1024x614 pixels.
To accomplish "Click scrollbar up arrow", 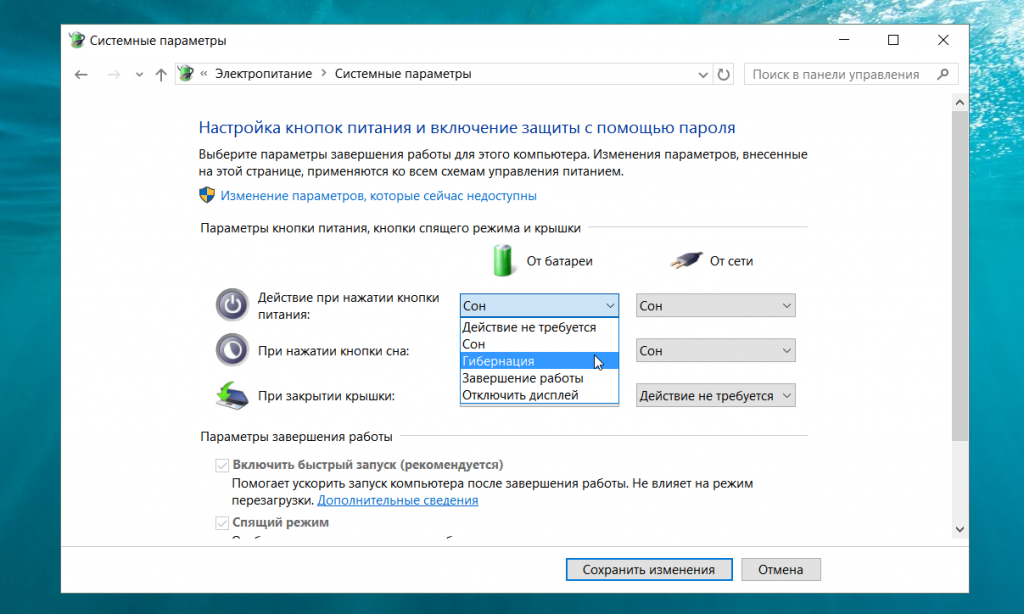I will 959,103.
